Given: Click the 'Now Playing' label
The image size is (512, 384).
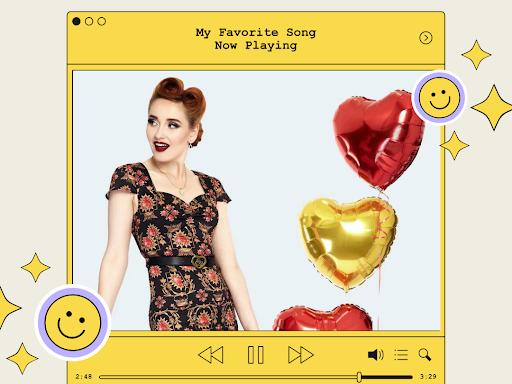Looking at the screenshot, I should click(x=256, y=45).
